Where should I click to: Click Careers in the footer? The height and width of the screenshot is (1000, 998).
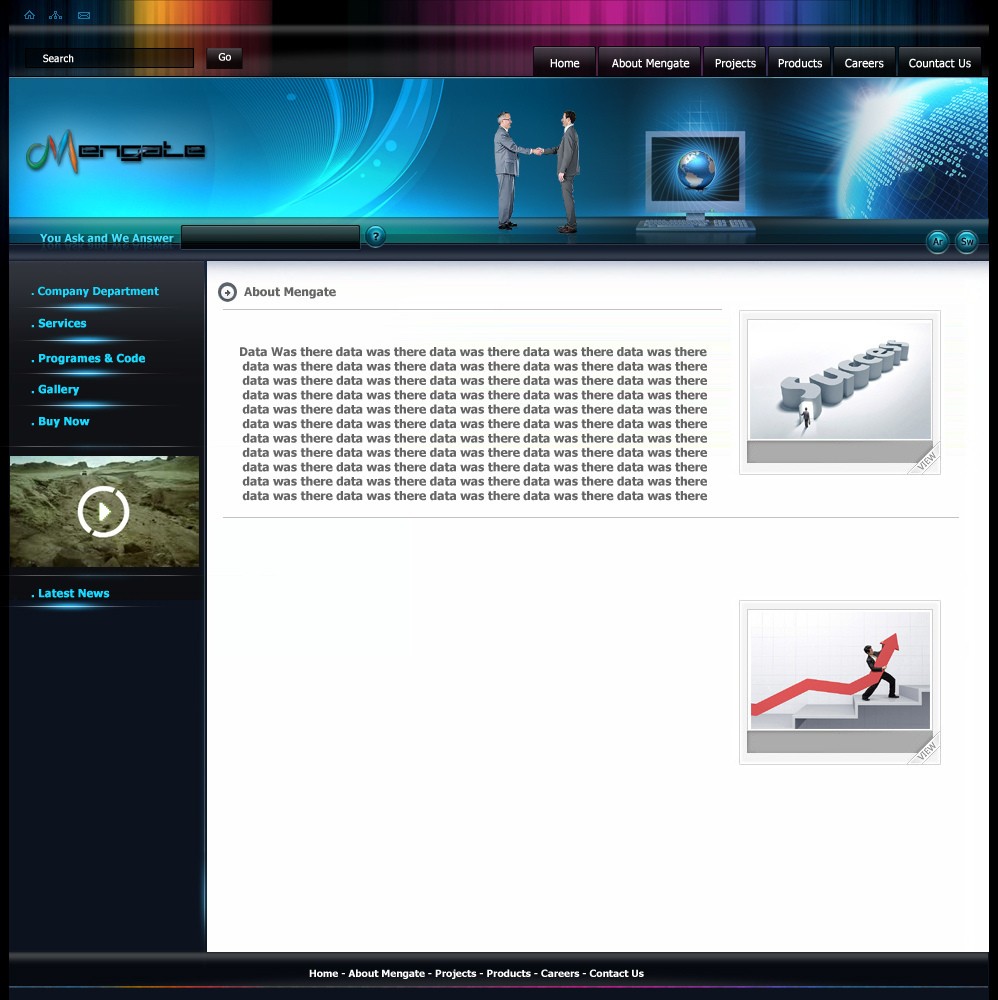tap(560, 973)
